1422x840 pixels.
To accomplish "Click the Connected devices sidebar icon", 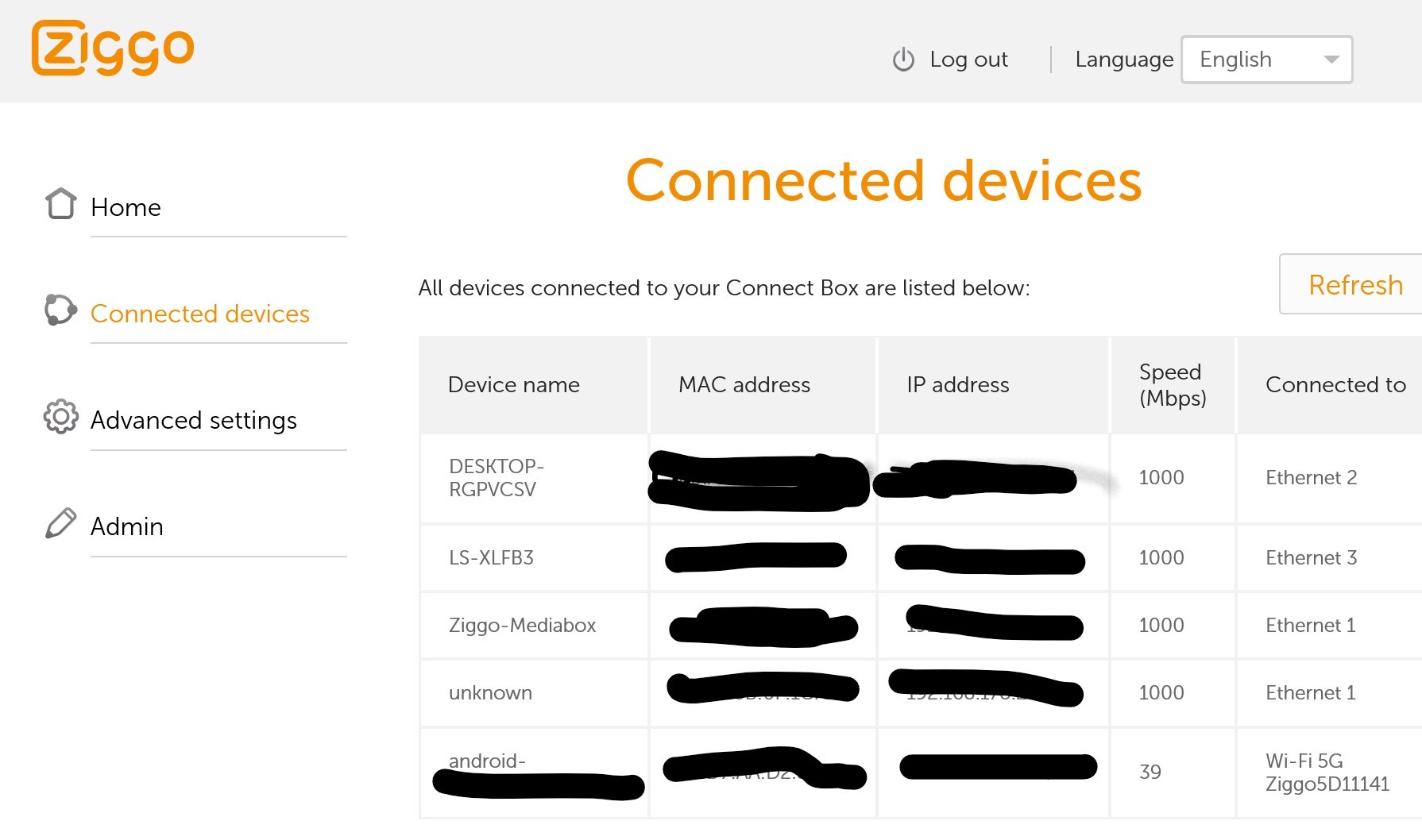I will (x=60, y=310).
